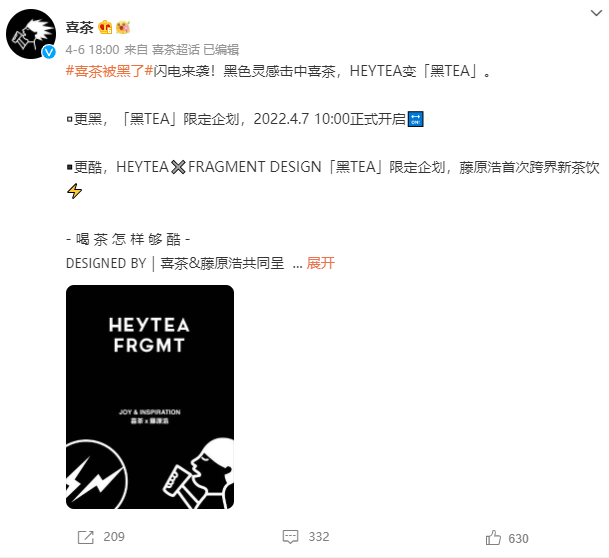Open the 喜茶超话 source link
Image resolution: width=609 pixels, height=558 pixels.
[x=176, y=50]
